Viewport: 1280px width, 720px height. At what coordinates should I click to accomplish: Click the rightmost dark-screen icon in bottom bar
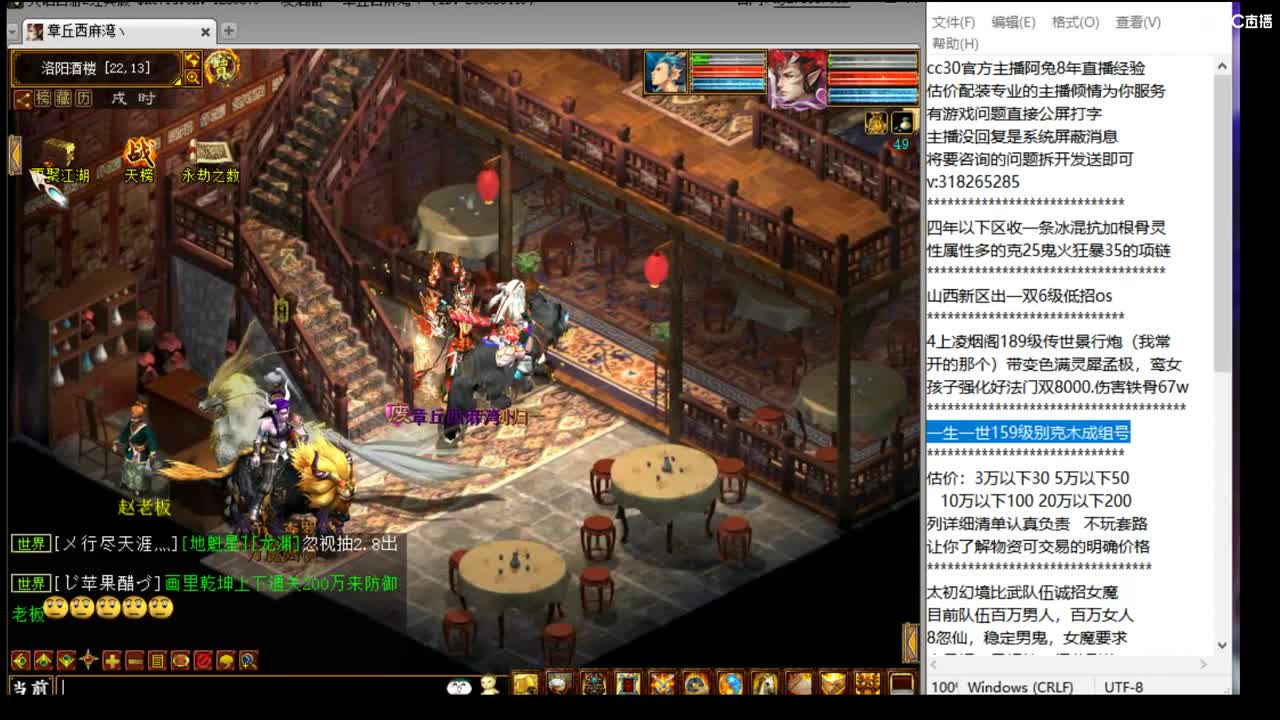click(902, 684)
